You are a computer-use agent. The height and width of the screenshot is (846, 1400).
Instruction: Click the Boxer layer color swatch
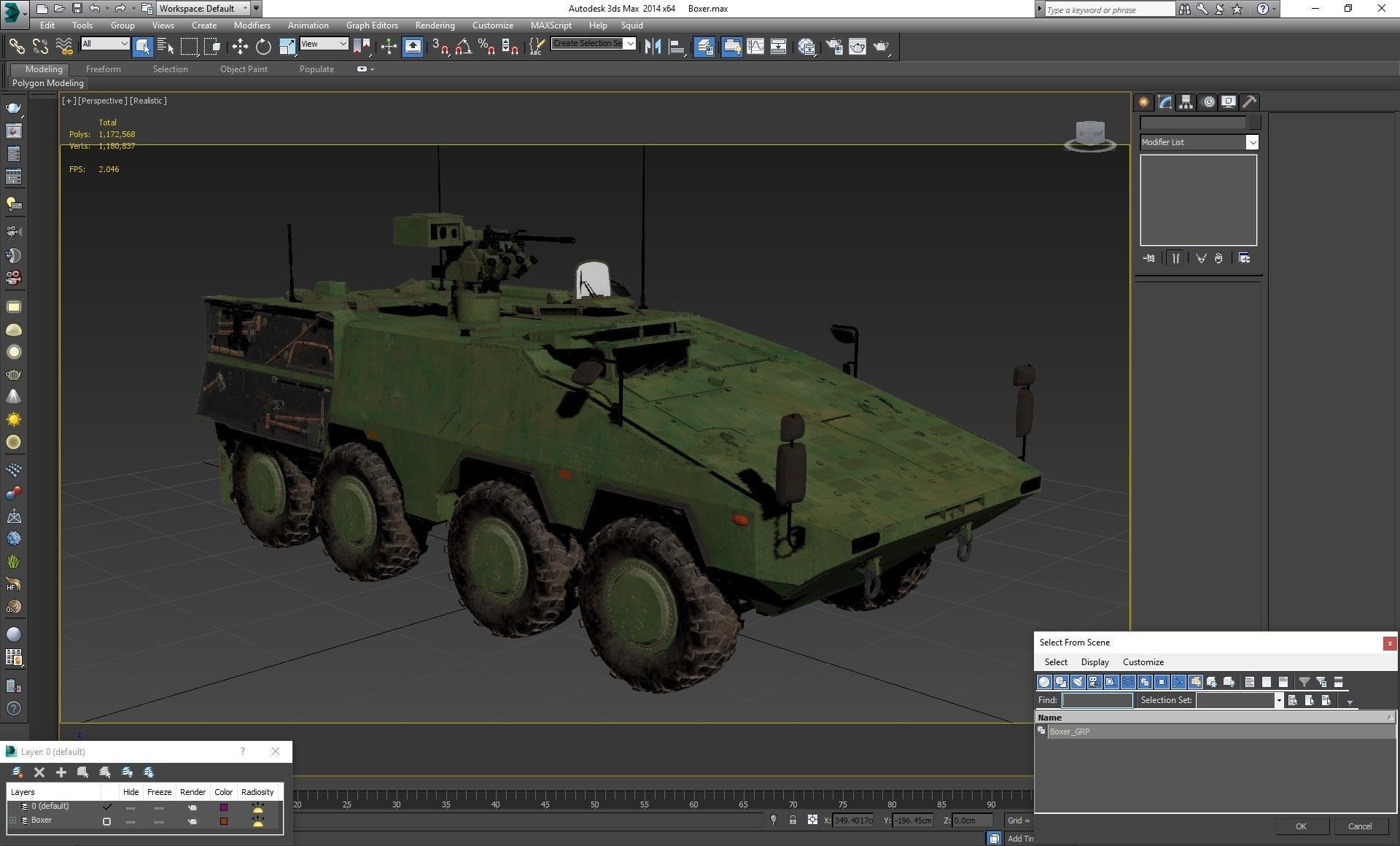(x=224, y=821)
